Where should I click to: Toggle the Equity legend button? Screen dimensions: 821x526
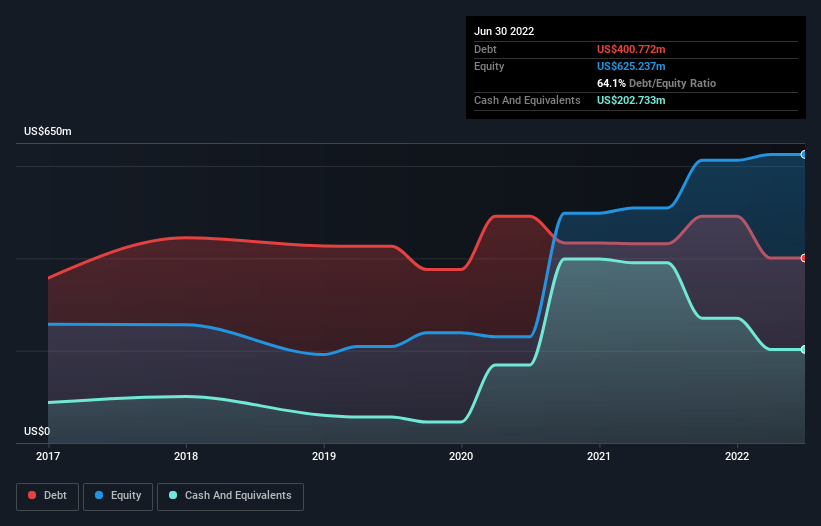click(x=118, y=496)
